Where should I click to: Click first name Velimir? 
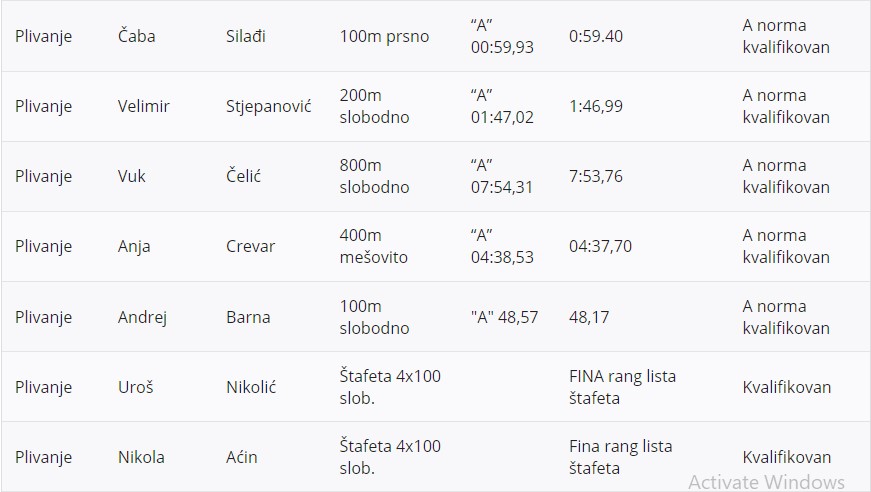(146, 106)
